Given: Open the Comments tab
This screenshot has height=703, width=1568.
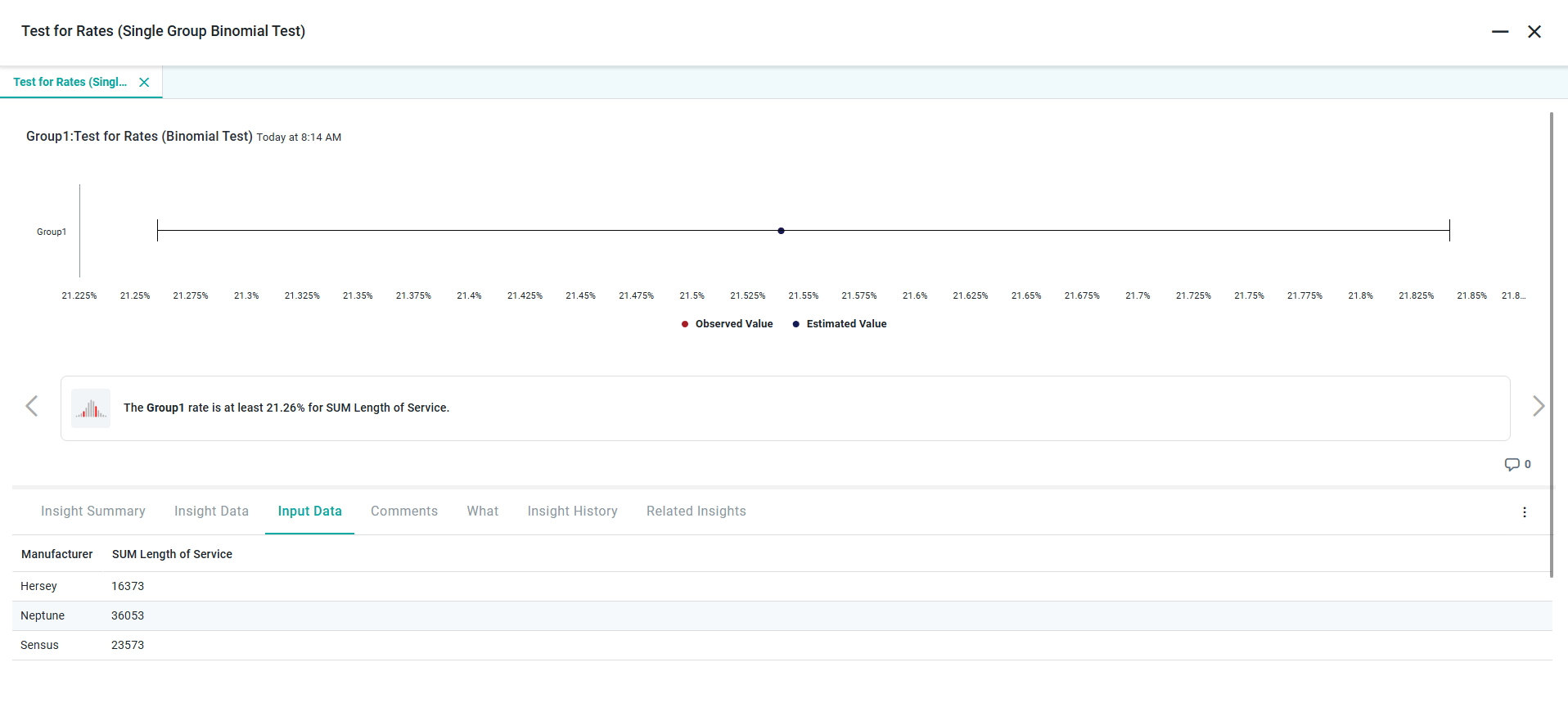Looking at the screenshot, I should (404, 511).
